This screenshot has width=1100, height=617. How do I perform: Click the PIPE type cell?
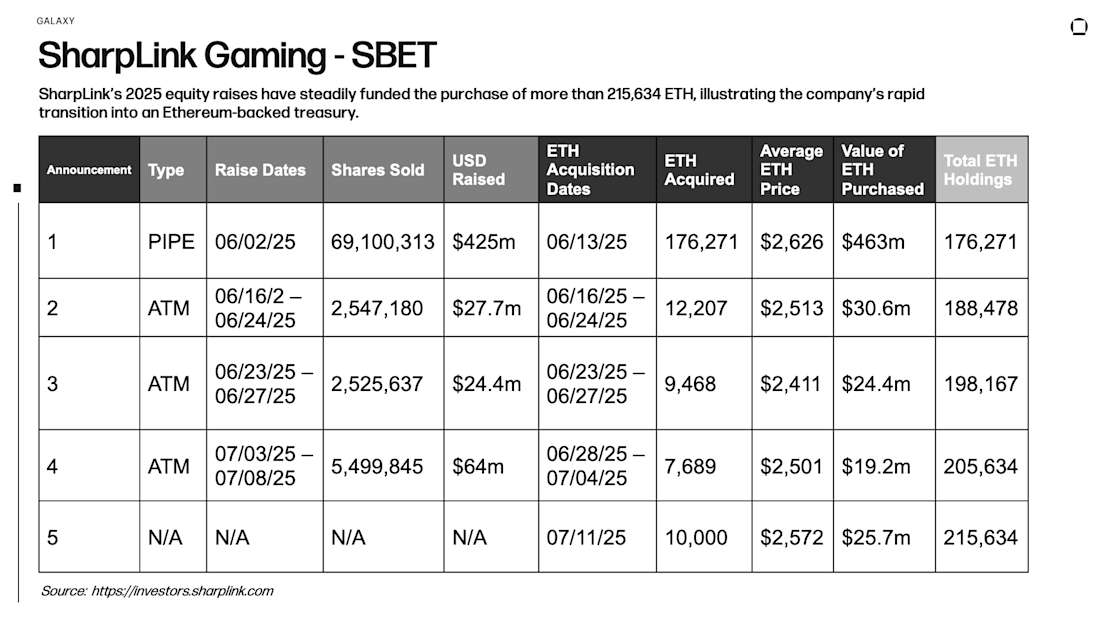pos(173,241)
